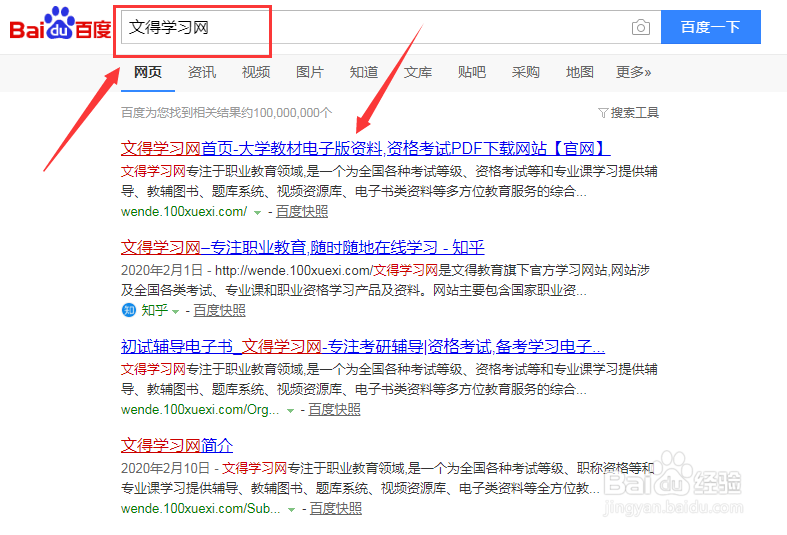This screenshot has height=535, width=787.
Task: Click the 百度一下 search button
Action: point(711,27)
